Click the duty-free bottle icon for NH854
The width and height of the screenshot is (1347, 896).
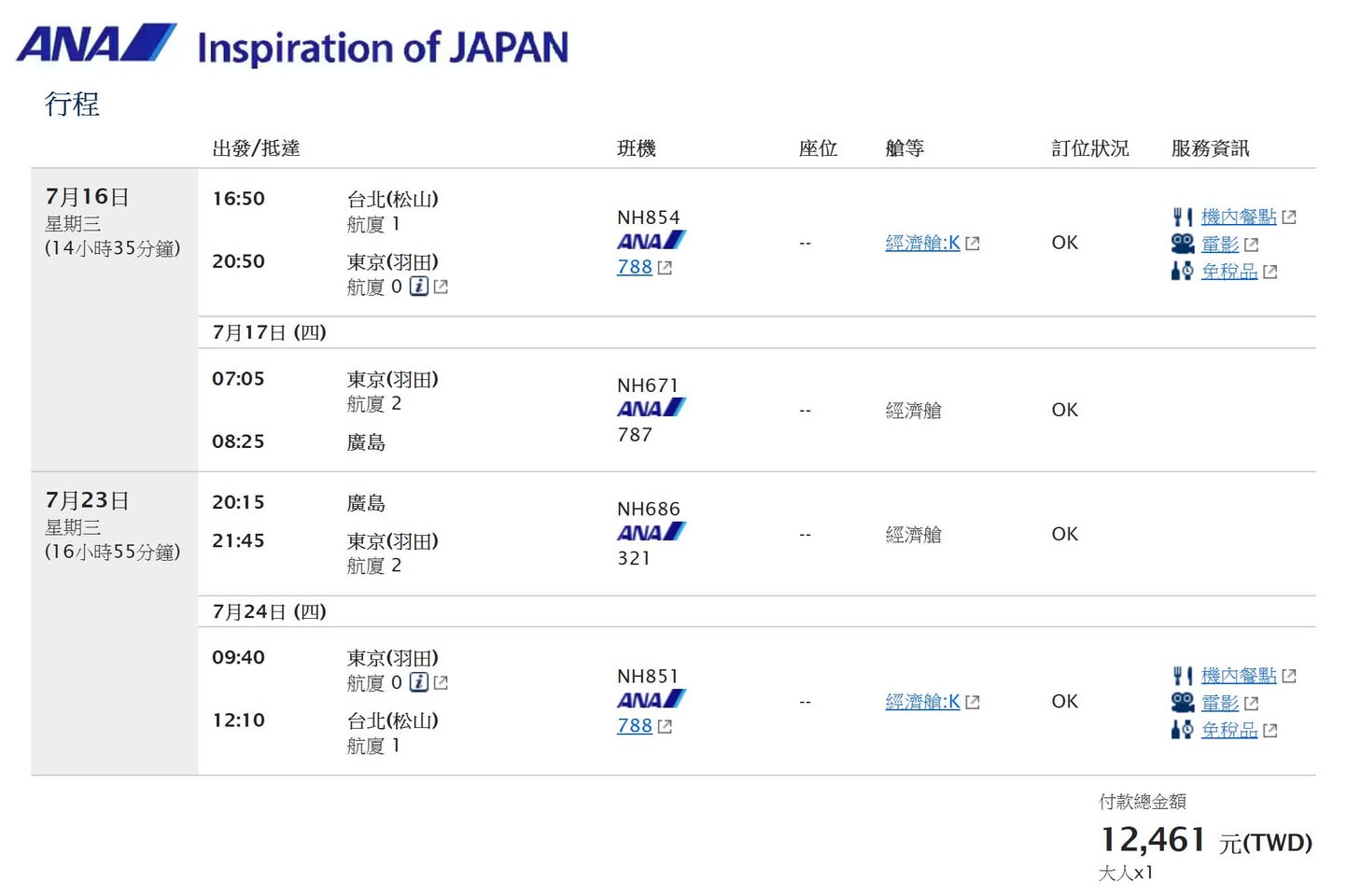(x=1182, y=272)
